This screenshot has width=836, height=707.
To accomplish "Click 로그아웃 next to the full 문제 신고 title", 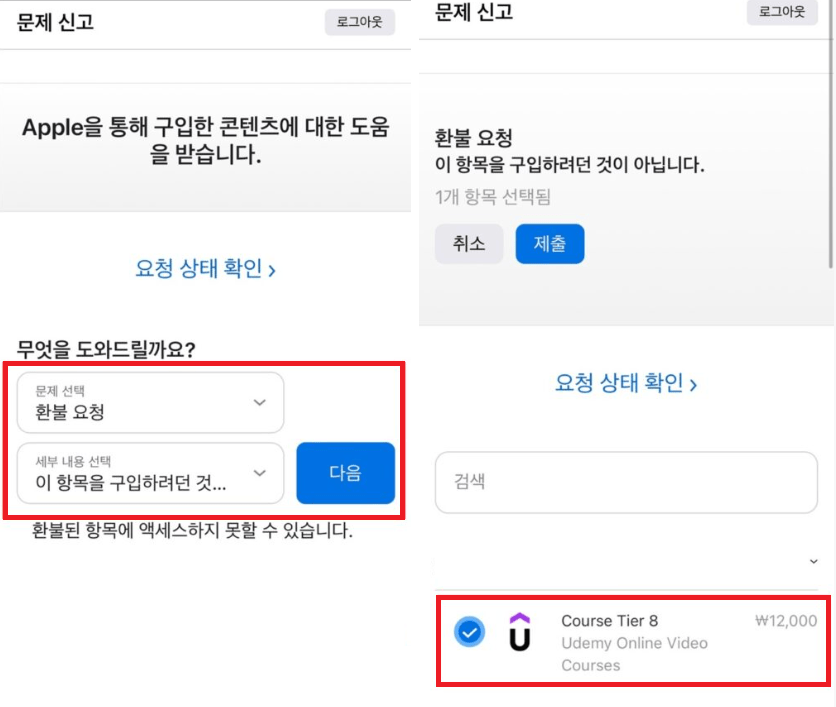I will [x=360, y=22].
